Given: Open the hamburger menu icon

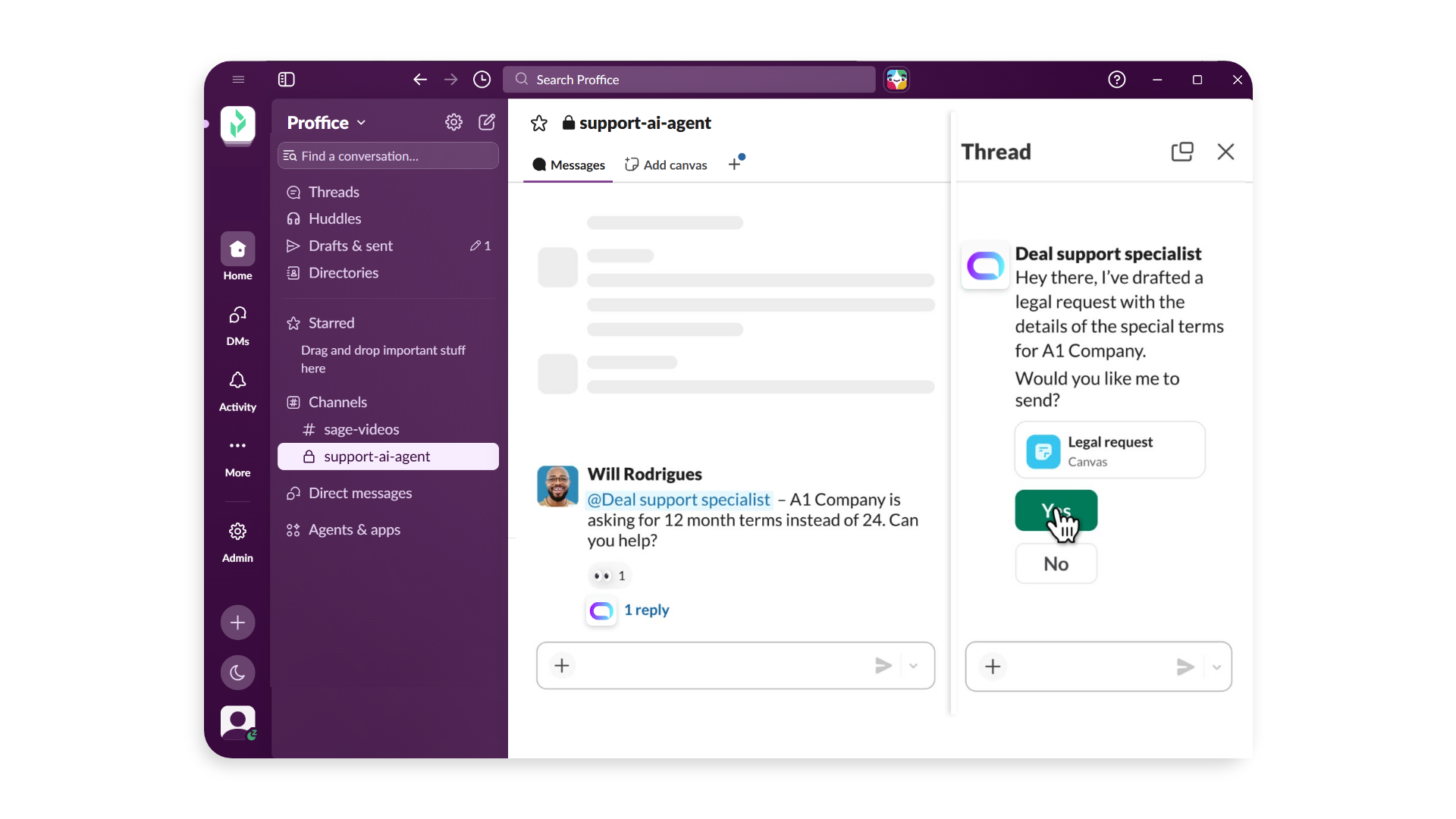Looking at the screenshot, I should click(x=238, y=80).
